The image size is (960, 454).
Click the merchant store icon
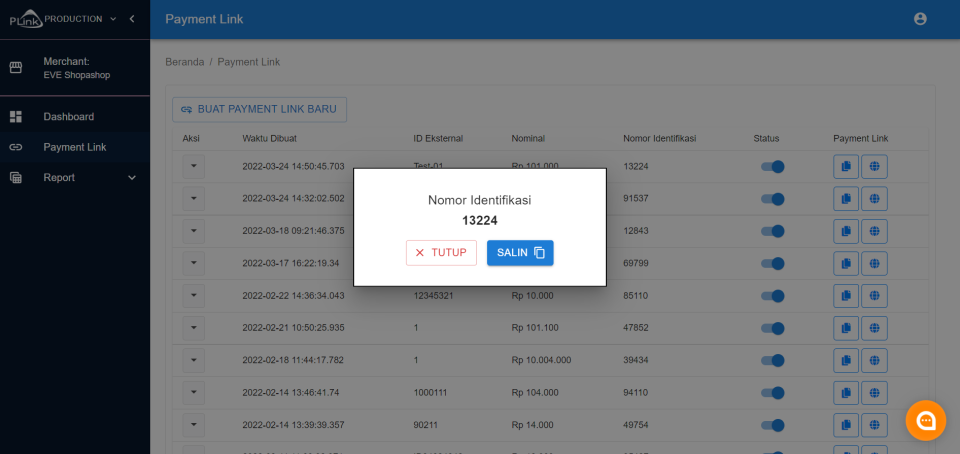[x=16, y=67]
